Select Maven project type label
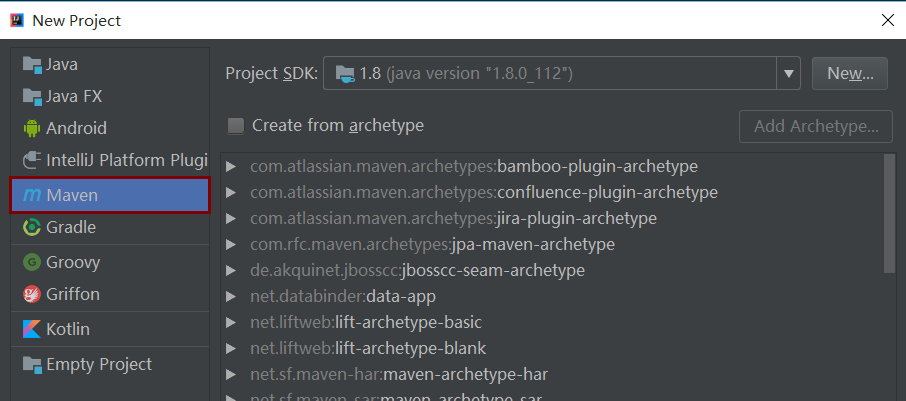Screen dimensions: 906x401 [72, 195]
